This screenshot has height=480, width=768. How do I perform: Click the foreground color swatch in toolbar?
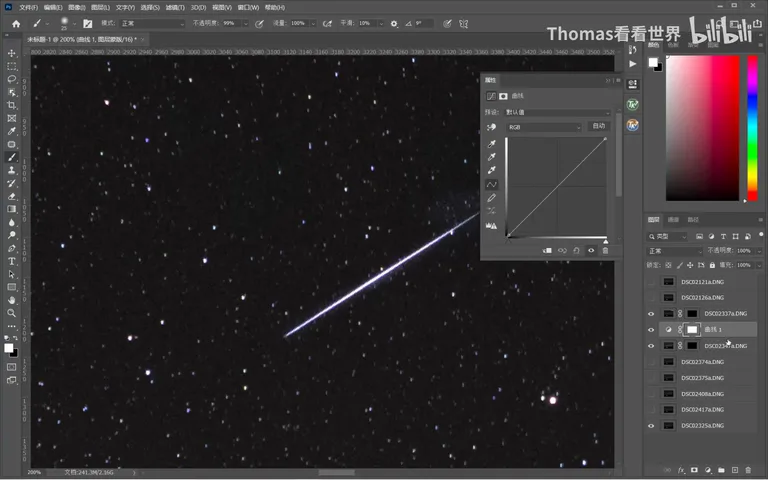click(9, 348)
